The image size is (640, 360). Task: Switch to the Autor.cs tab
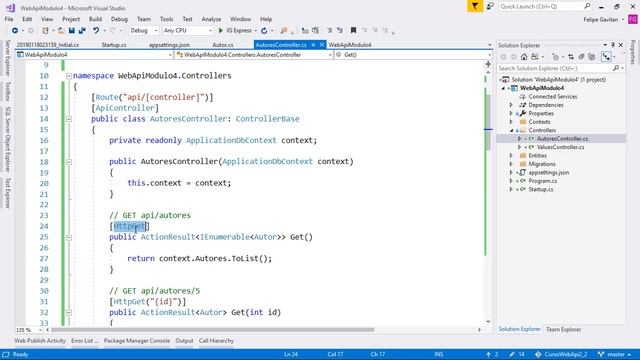223,45
